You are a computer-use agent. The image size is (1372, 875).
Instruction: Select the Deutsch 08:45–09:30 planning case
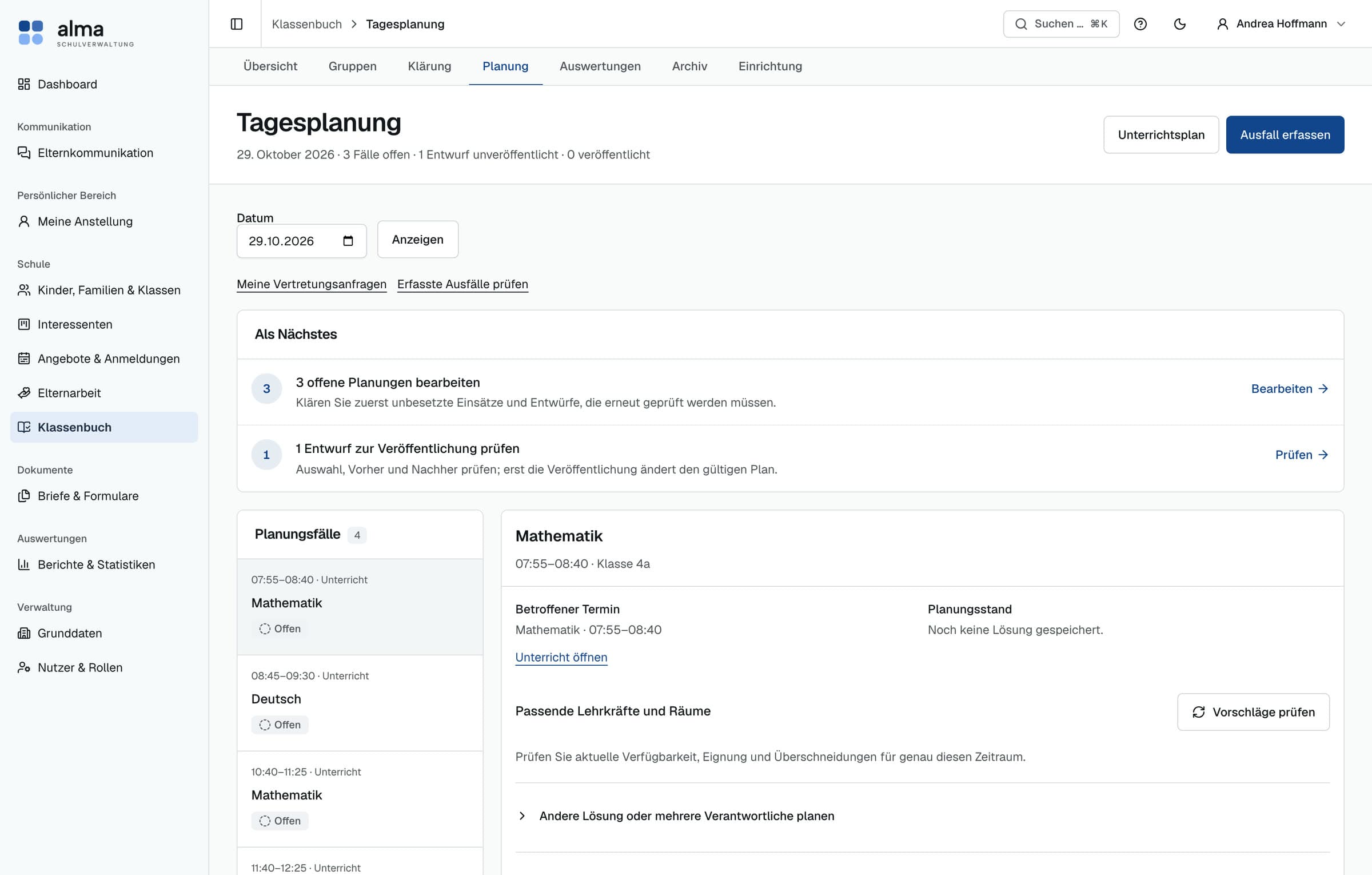[360, 703]
